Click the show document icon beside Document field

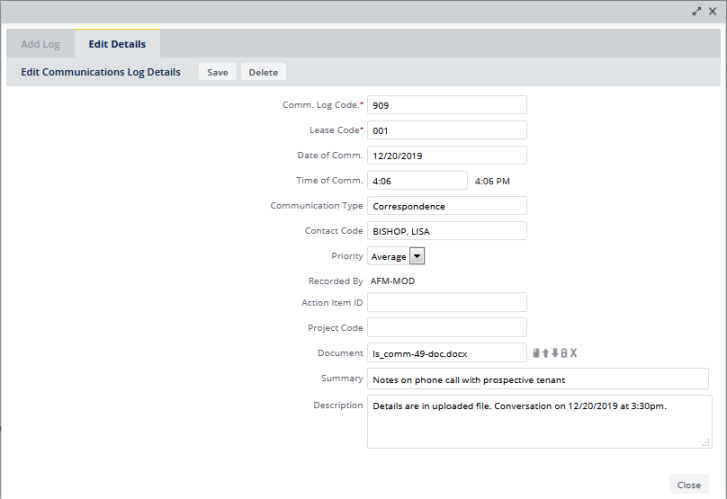click(536, 353)
